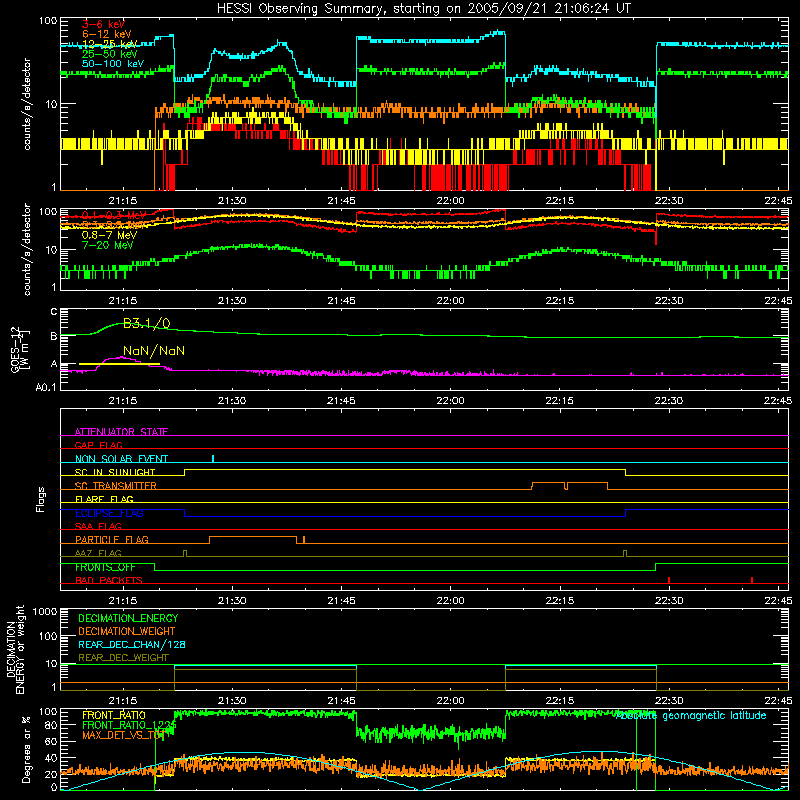Viewport: 800px width, 800px height.
Task: Click the BAD_PACKETS label
Action: pyautogui.click(x=109, y=580)
